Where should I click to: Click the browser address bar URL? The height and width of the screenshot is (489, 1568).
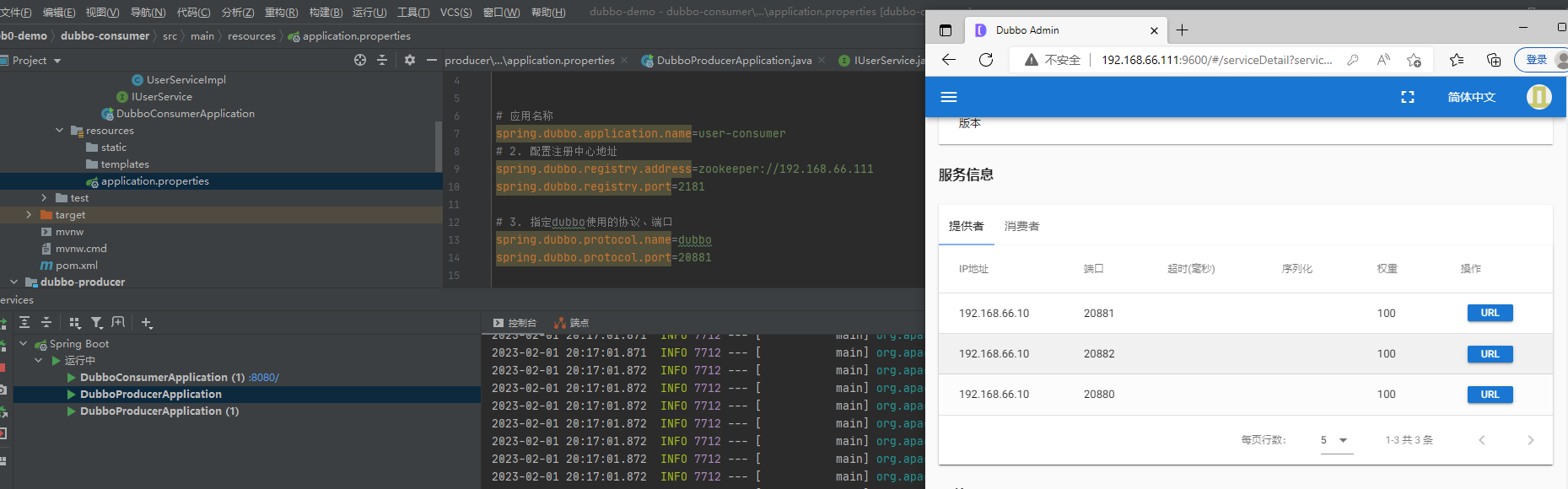pos(1217,60)
